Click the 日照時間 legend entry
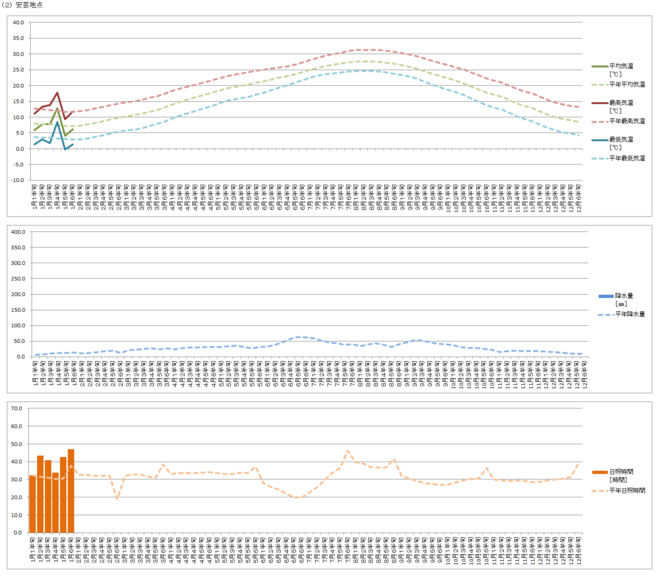660x578 pixels. tap(624, 472)
